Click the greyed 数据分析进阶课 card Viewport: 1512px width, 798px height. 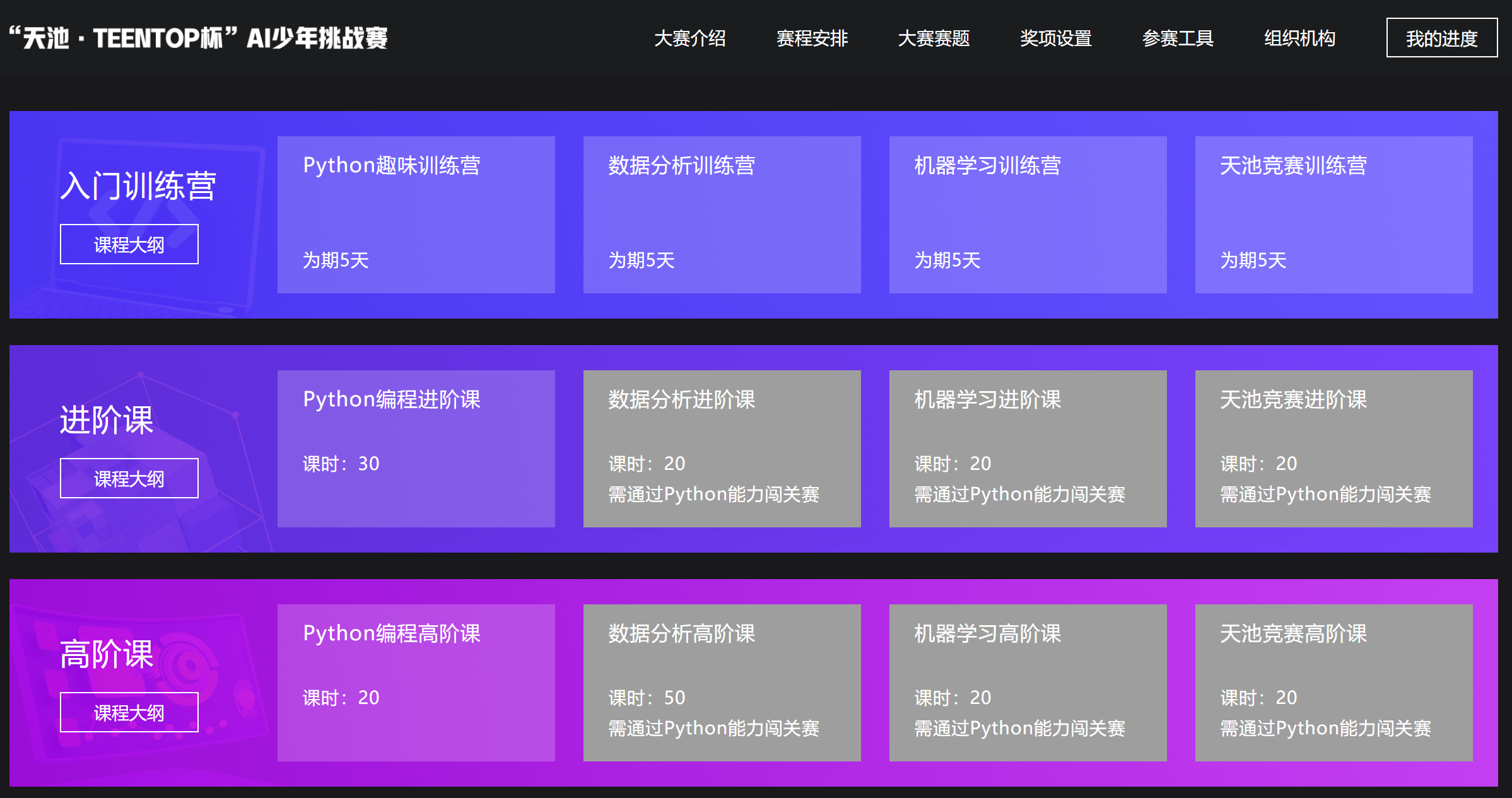[722, 449]
